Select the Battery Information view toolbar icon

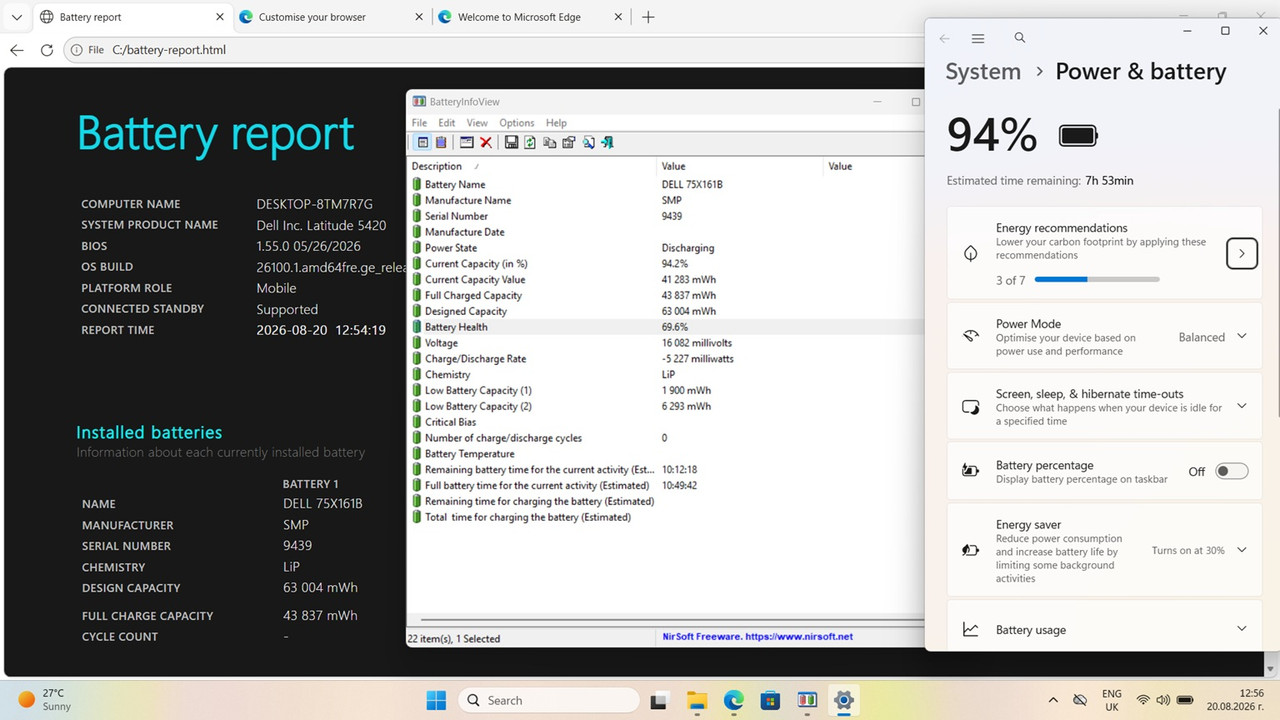click(x=422, y=143)
